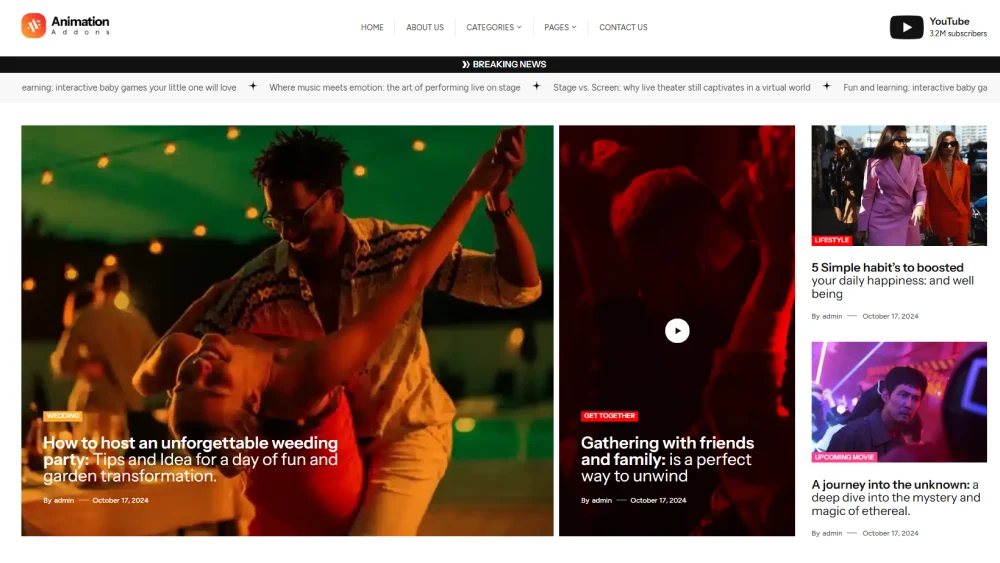Click the Stage vs. Screen ticker headline
Viewport: 1000px width, 563px height.
[x=681, y=87]
